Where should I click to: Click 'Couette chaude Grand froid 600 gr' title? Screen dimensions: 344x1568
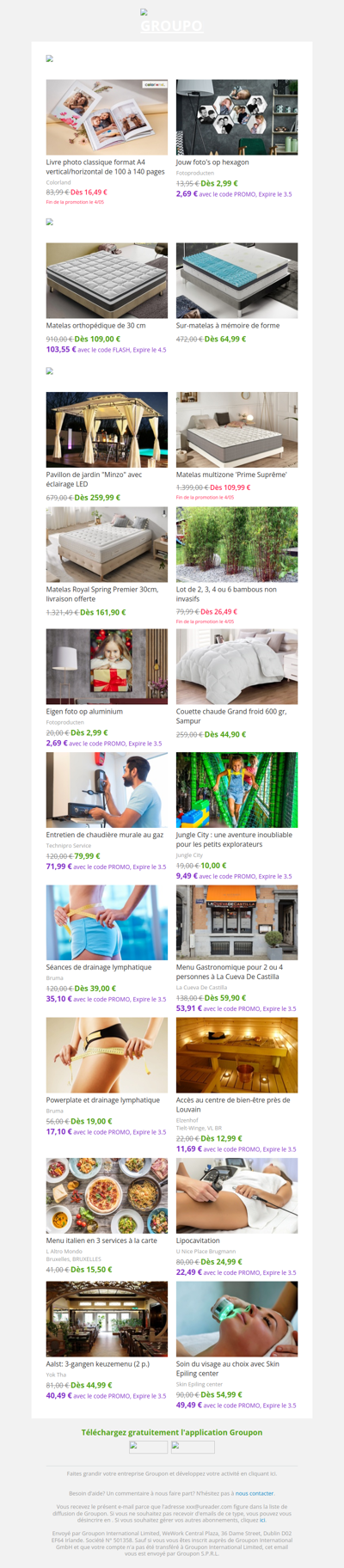231,716
